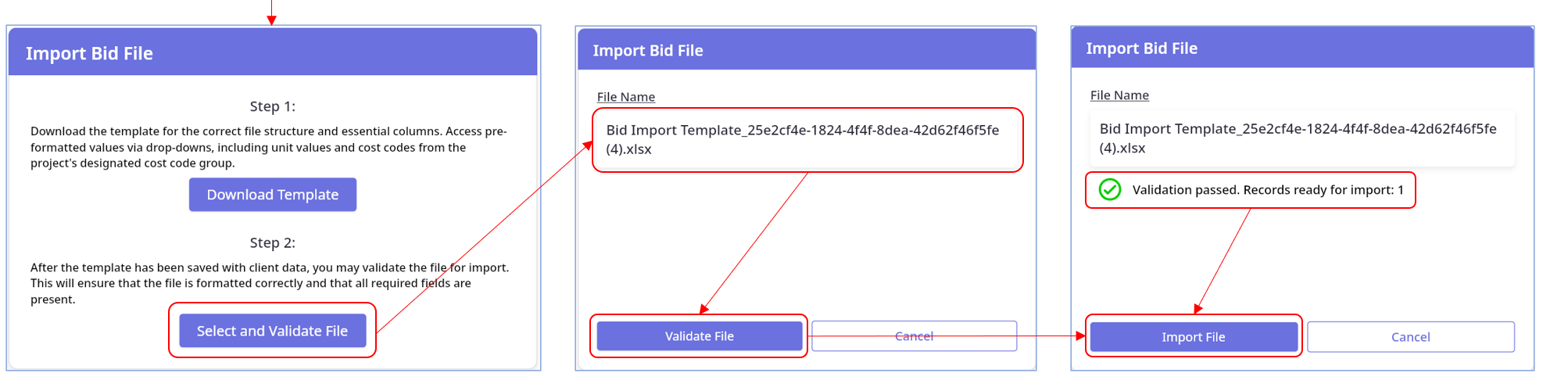Click the right dialog's Import Bid File title

tap(1141, 48)
